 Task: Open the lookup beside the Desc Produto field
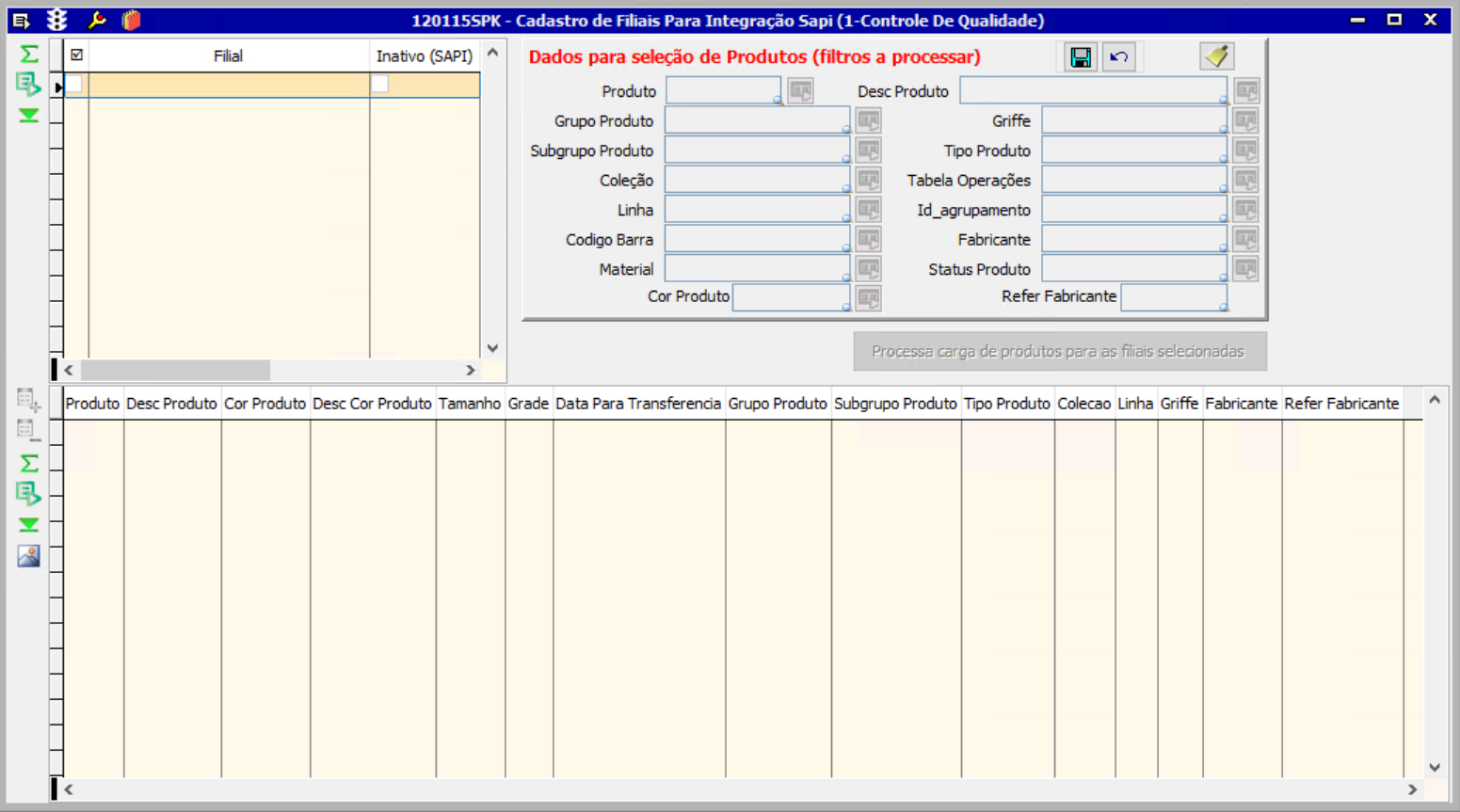(x=1246, y=90)
